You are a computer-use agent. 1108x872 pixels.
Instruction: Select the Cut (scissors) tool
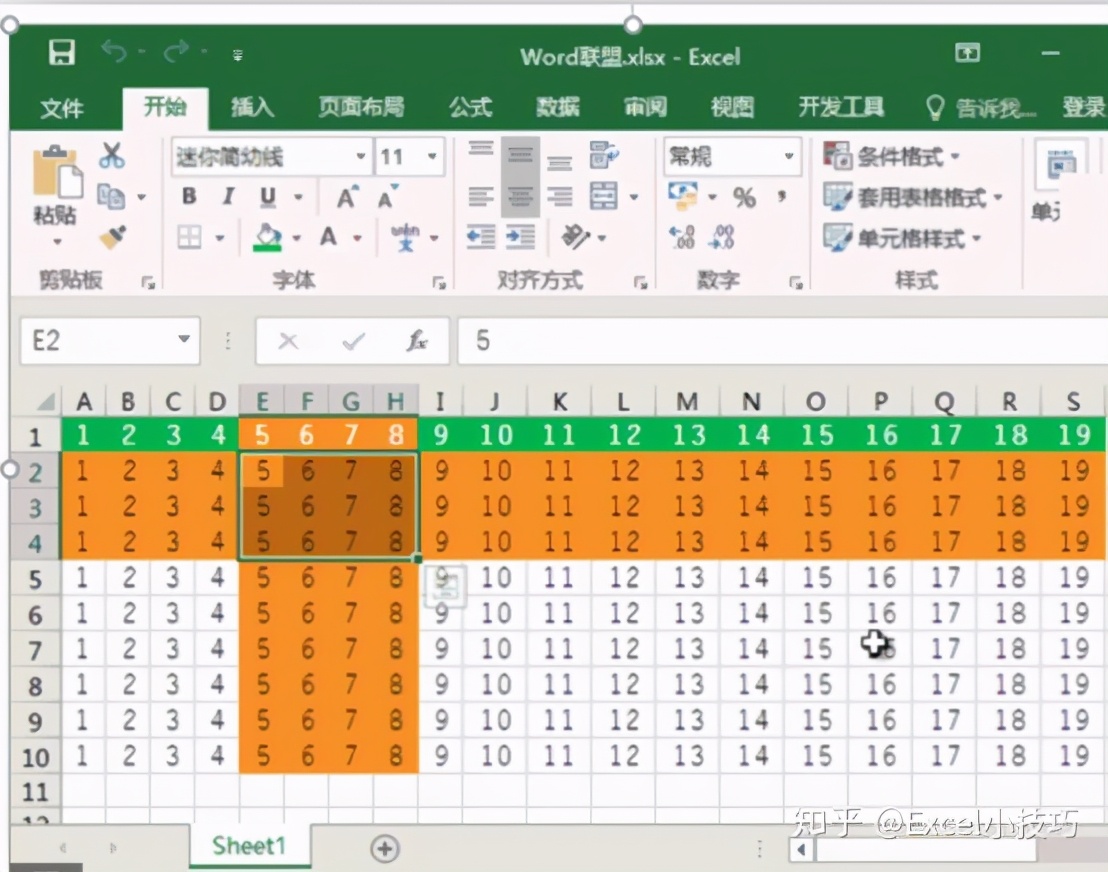click(112, 152)
